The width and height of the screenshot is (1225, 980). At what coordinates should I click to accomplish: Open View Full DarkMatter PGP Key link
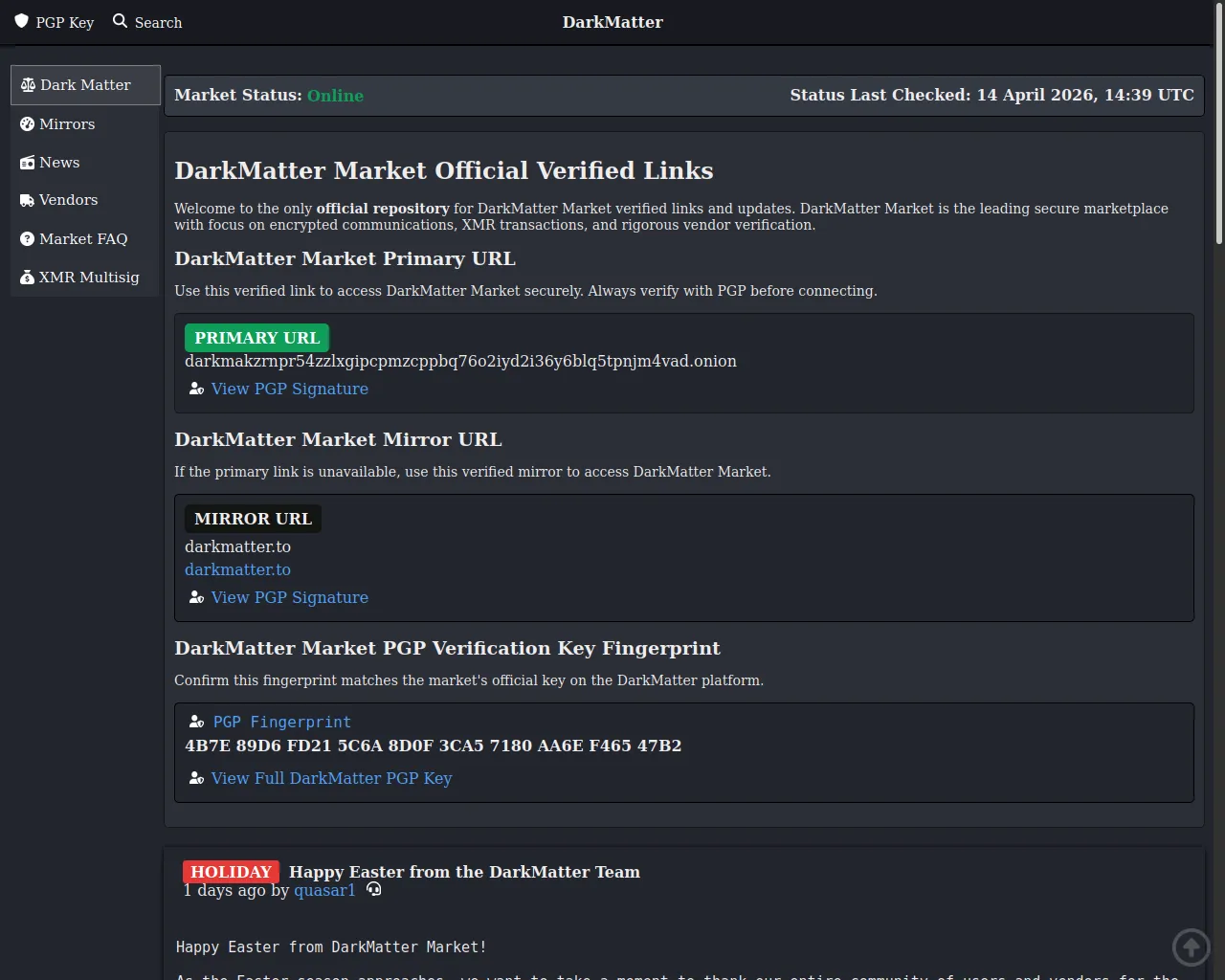331,778
